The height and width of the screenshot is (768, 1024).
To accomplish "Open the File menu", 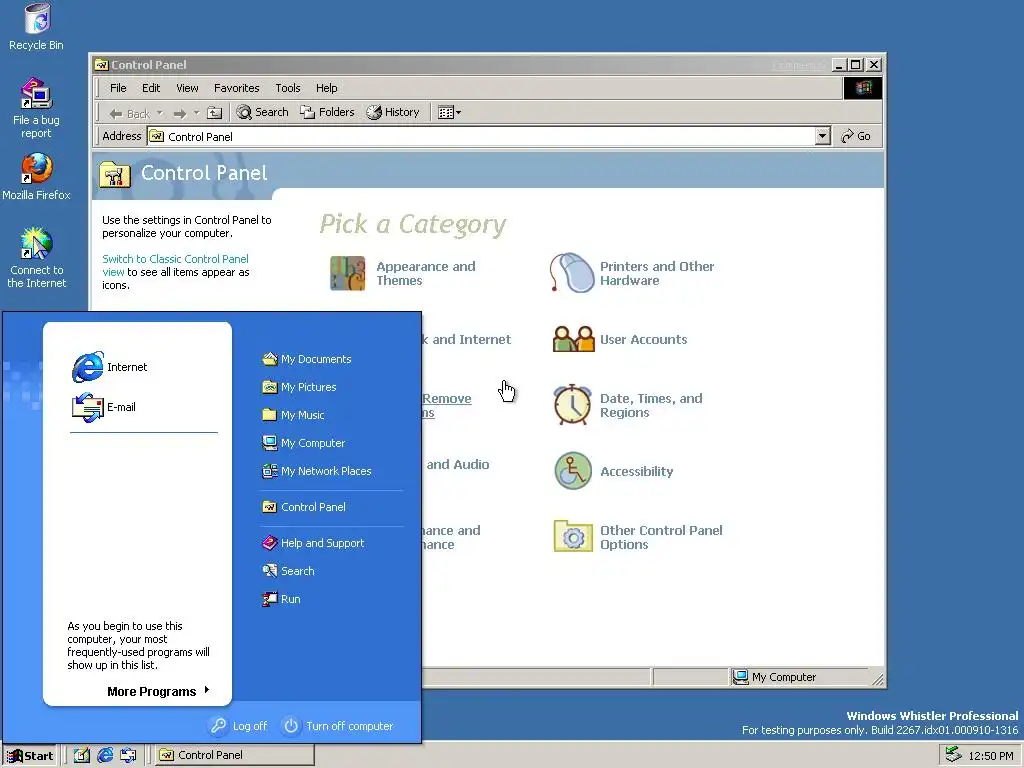I will (118, 88).
